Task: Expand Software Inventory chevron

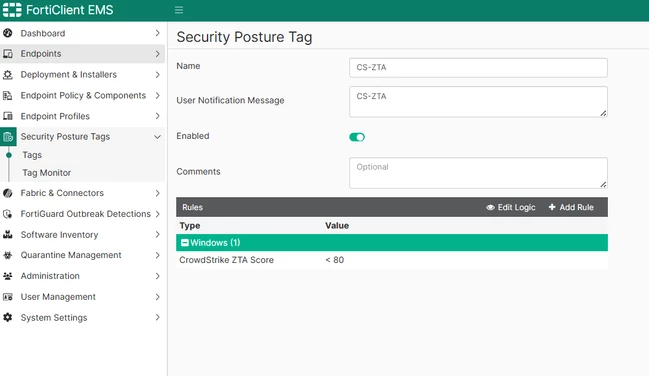Action: 157,234
